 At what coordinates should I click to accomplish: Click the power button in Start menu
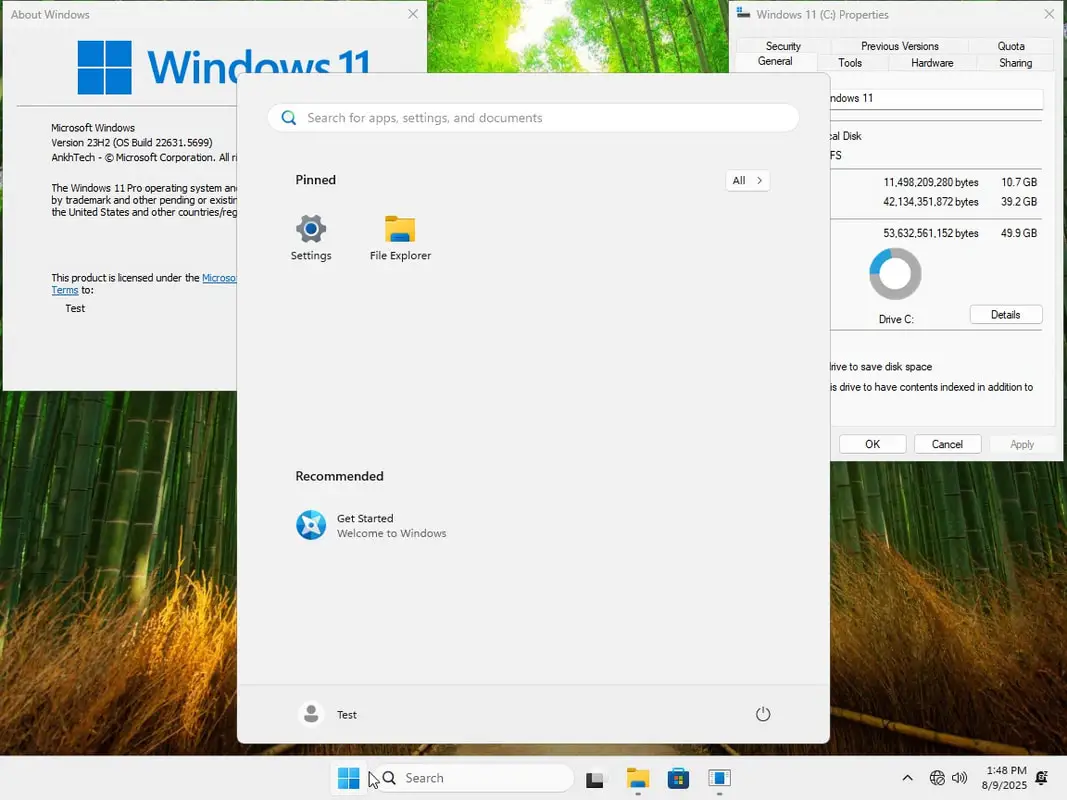[x=763, y=714]
